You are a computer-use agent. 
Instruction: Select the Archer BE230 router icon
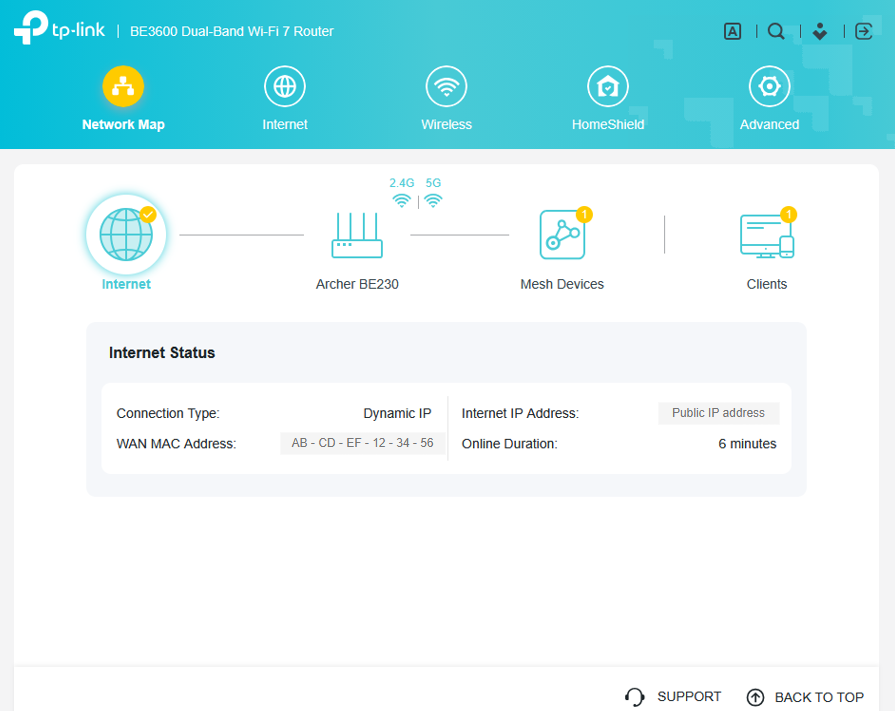(x=357, y=235)
